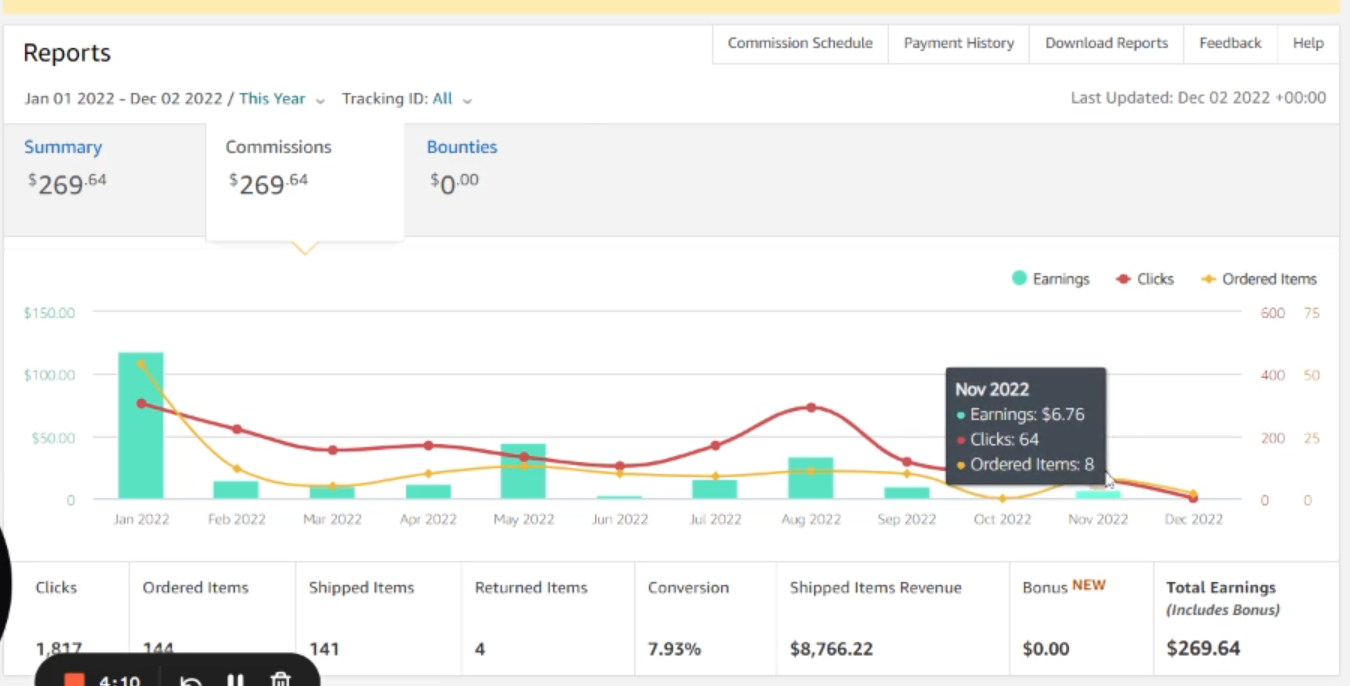Click the yellow Ordered Items point for Jan 2022

141,364
